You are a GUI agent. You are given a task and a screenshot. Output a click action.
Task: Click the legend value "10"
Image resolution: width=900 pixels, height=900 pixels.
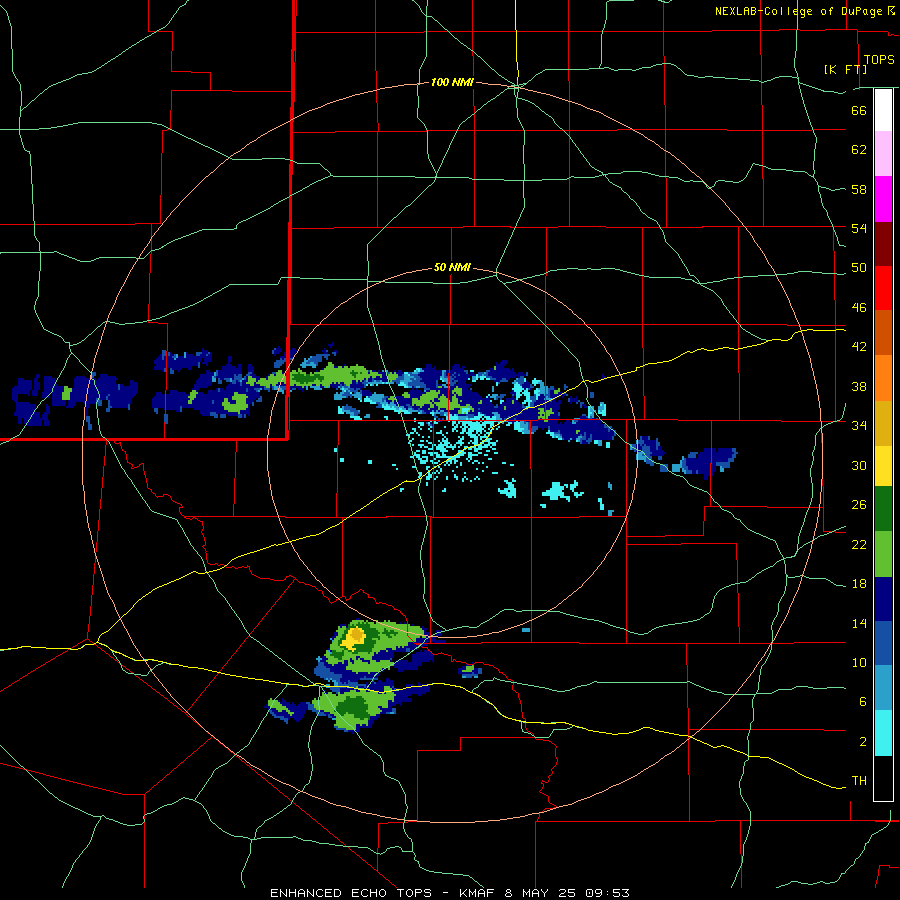coord(859,662)
